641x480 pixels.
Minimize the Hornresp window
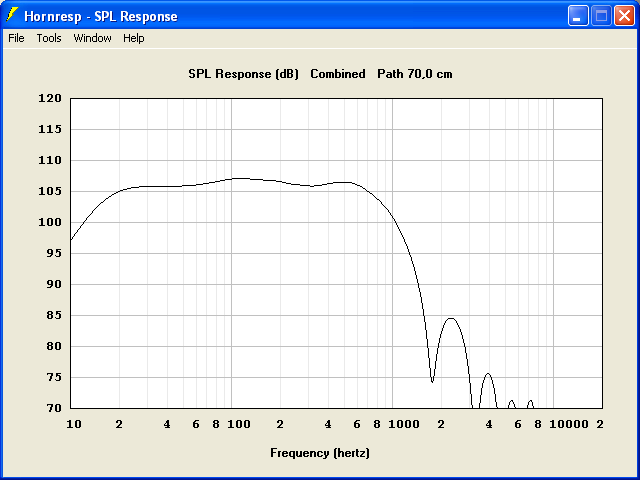tap(578, 16)
